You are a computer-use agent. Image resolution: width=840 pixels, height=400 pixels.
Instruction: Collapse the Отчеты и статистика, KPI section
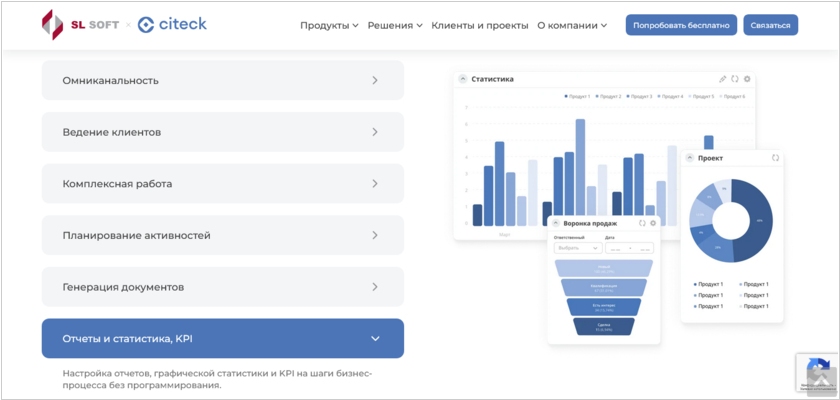pyautogui.click(x=222, y=338)
